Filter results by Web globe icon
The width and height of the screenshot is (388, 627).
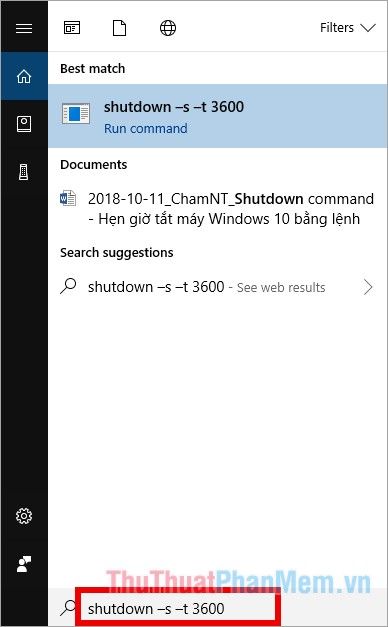[x=168, y=28]
